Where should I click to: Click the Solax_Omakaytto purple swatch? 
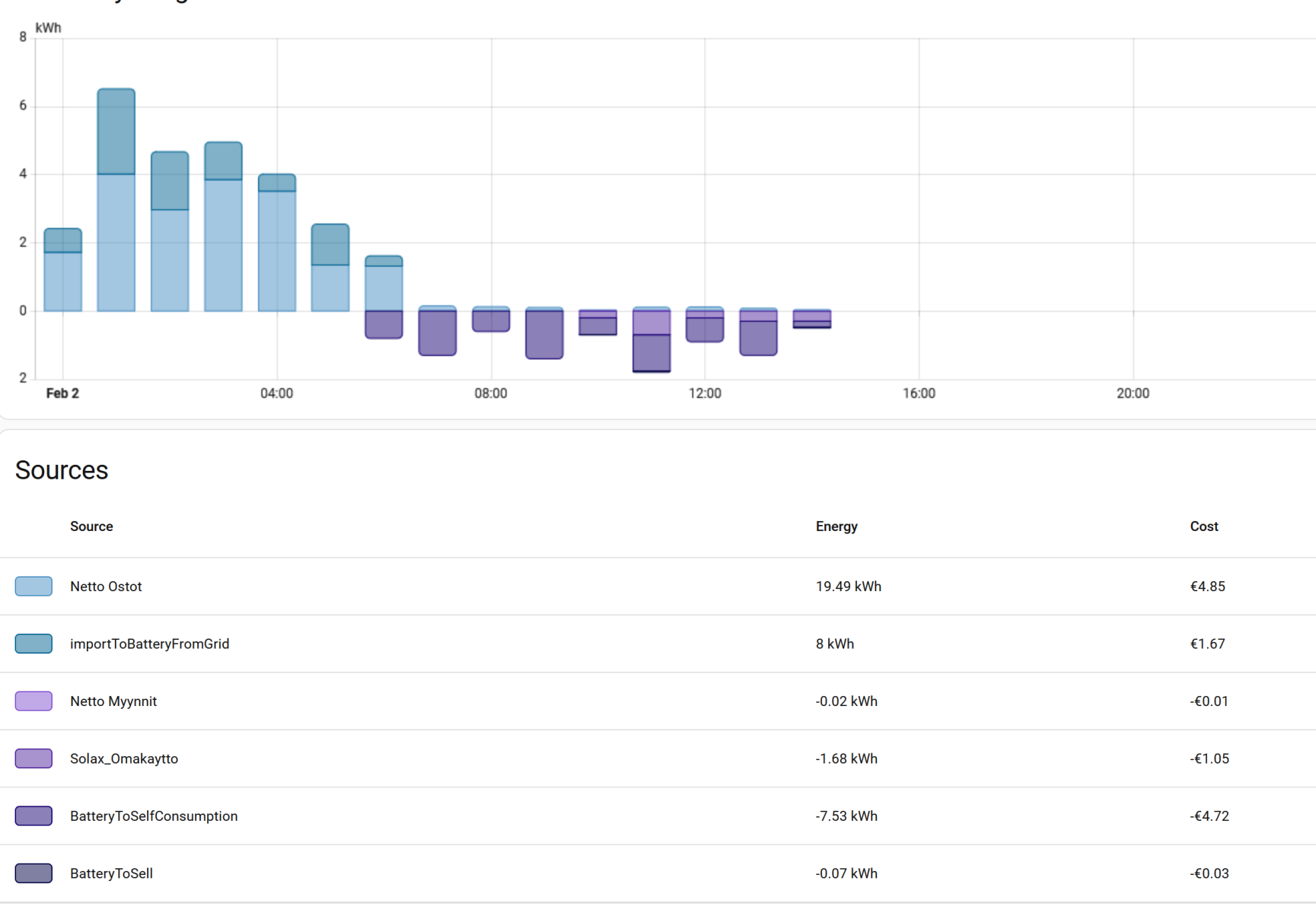point(33,759)
